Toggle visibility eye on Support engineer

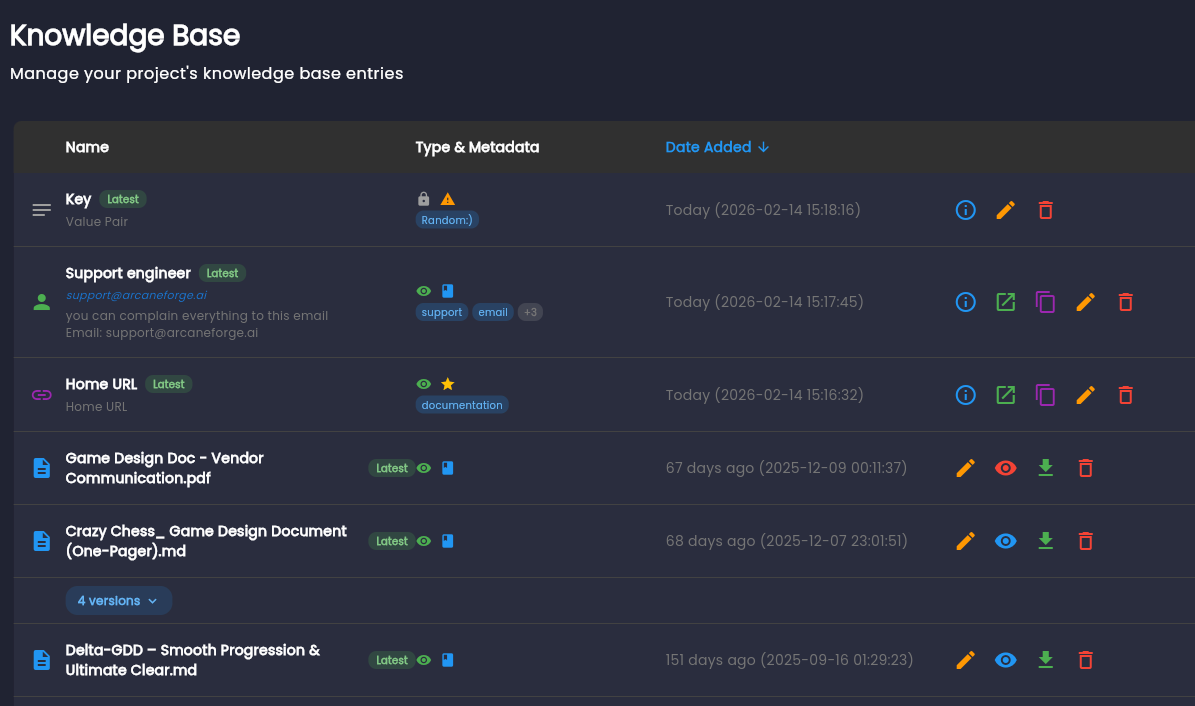click(423, 290)
